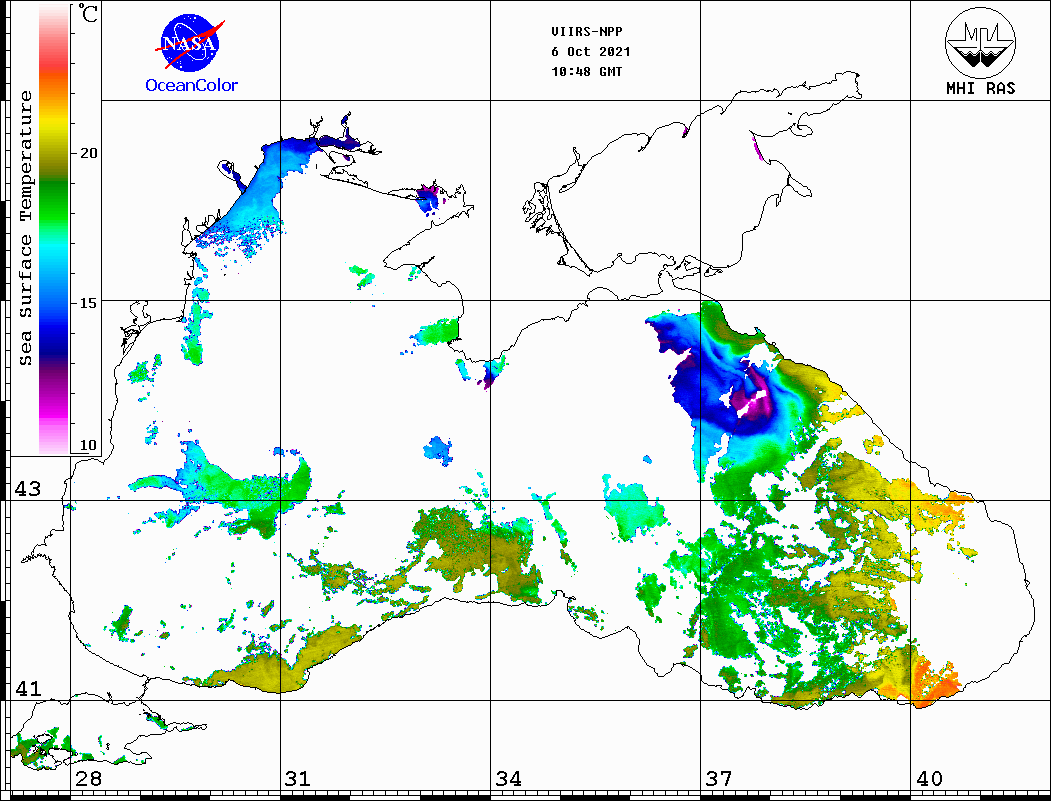Image resolution: width=1051 pixels, height=801 pixels.
Task: Click the longitude label 37
Action: [719, 778]
